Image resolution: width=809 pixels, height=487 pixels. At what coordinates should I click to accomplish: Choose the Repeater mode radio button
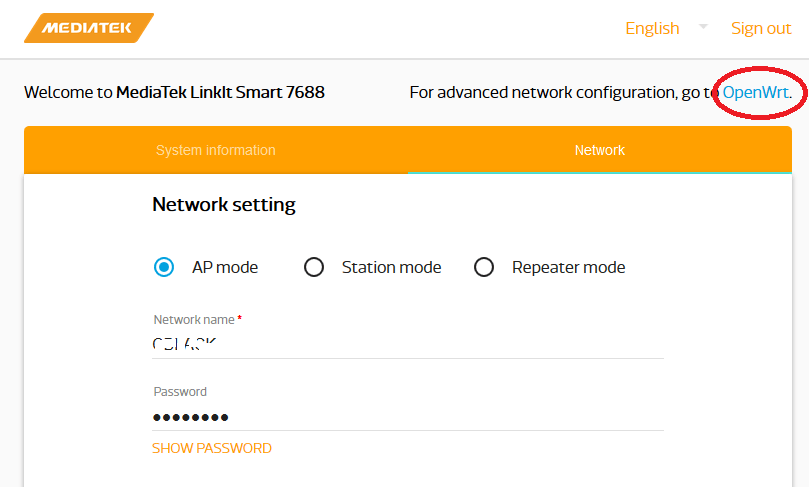[x=484, y=267]
